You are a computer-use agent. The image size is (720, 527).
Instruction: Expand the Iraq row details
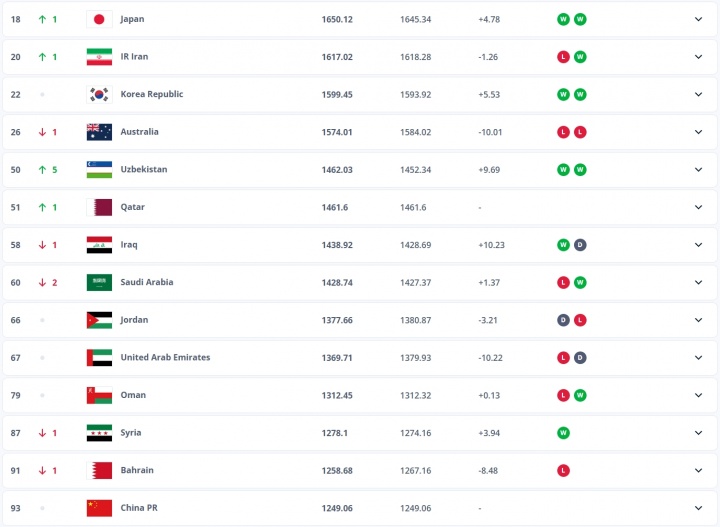click(699, 245)
